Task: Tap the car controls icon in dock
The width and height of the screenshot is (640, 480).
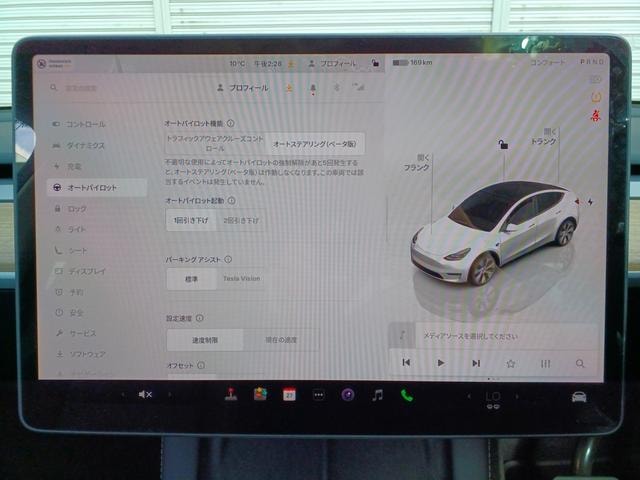Action: coord(579,396)
